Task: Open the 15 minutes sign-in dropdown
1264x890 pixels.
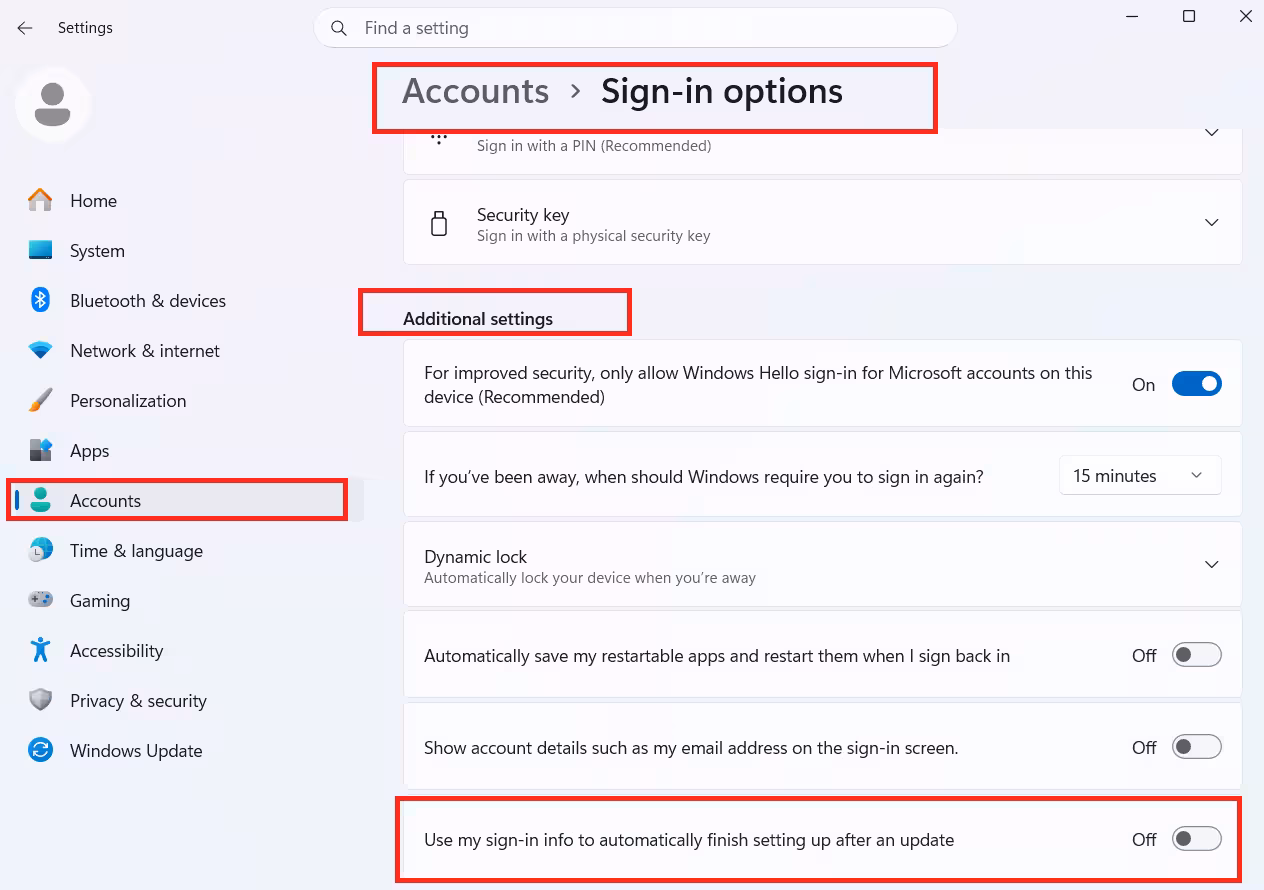Action: (x=1140, y=476)
